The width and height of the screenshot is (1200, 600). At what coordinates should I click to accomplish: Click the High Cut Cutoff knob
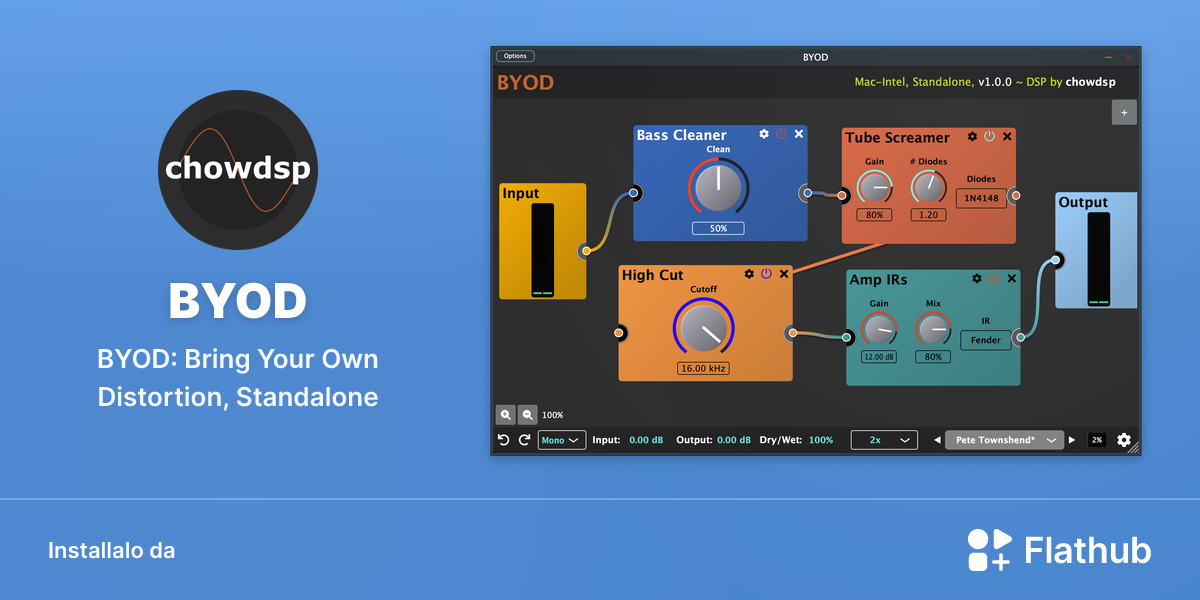pos(703,327)
